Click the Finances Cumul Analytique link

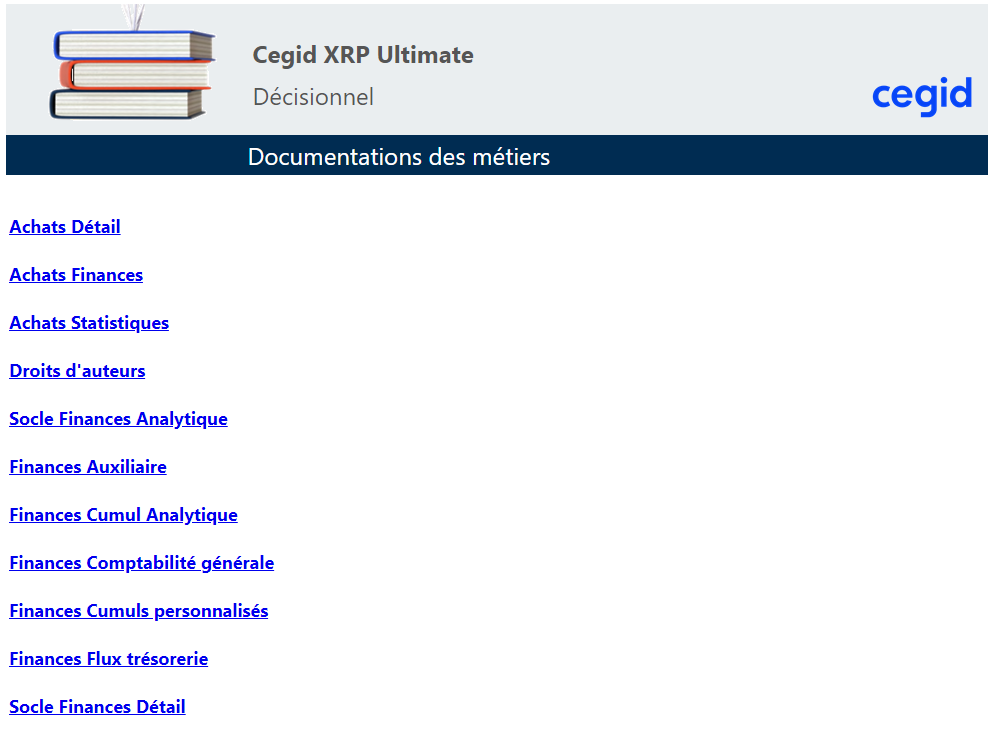pos(123,515)
